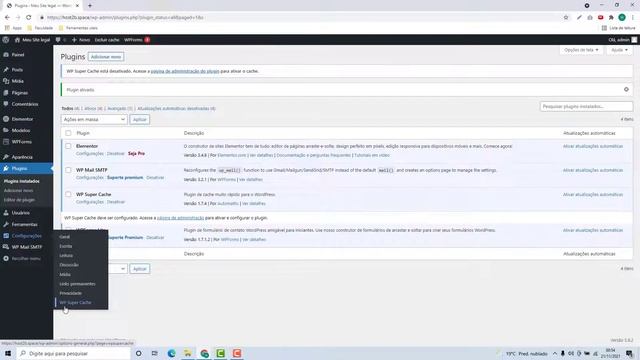Open the Lista de leitura button

[618, 28]
